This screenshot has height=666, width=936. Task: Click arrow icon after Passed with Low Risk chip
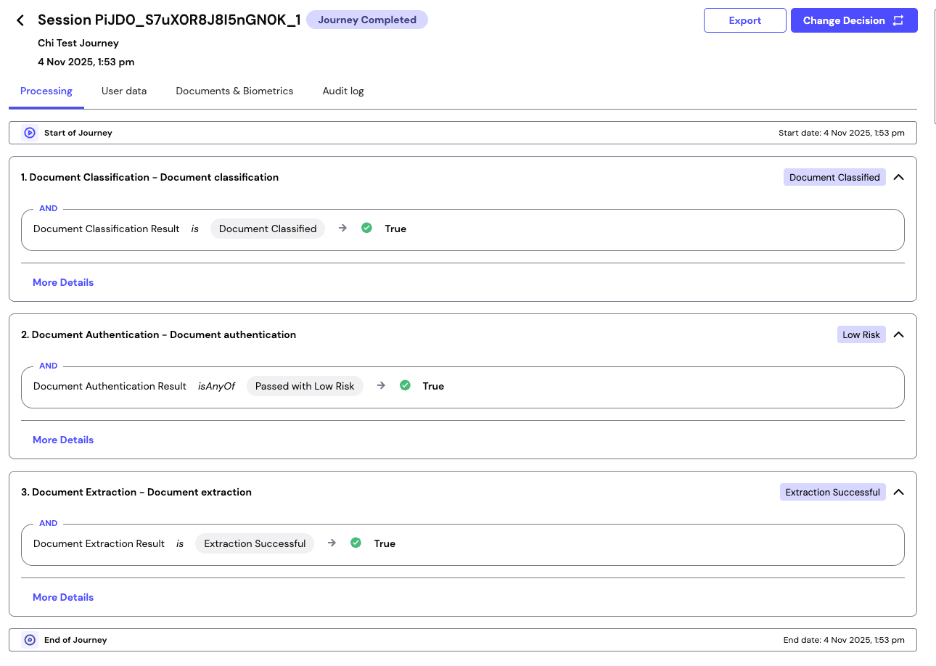click(381, 386)
